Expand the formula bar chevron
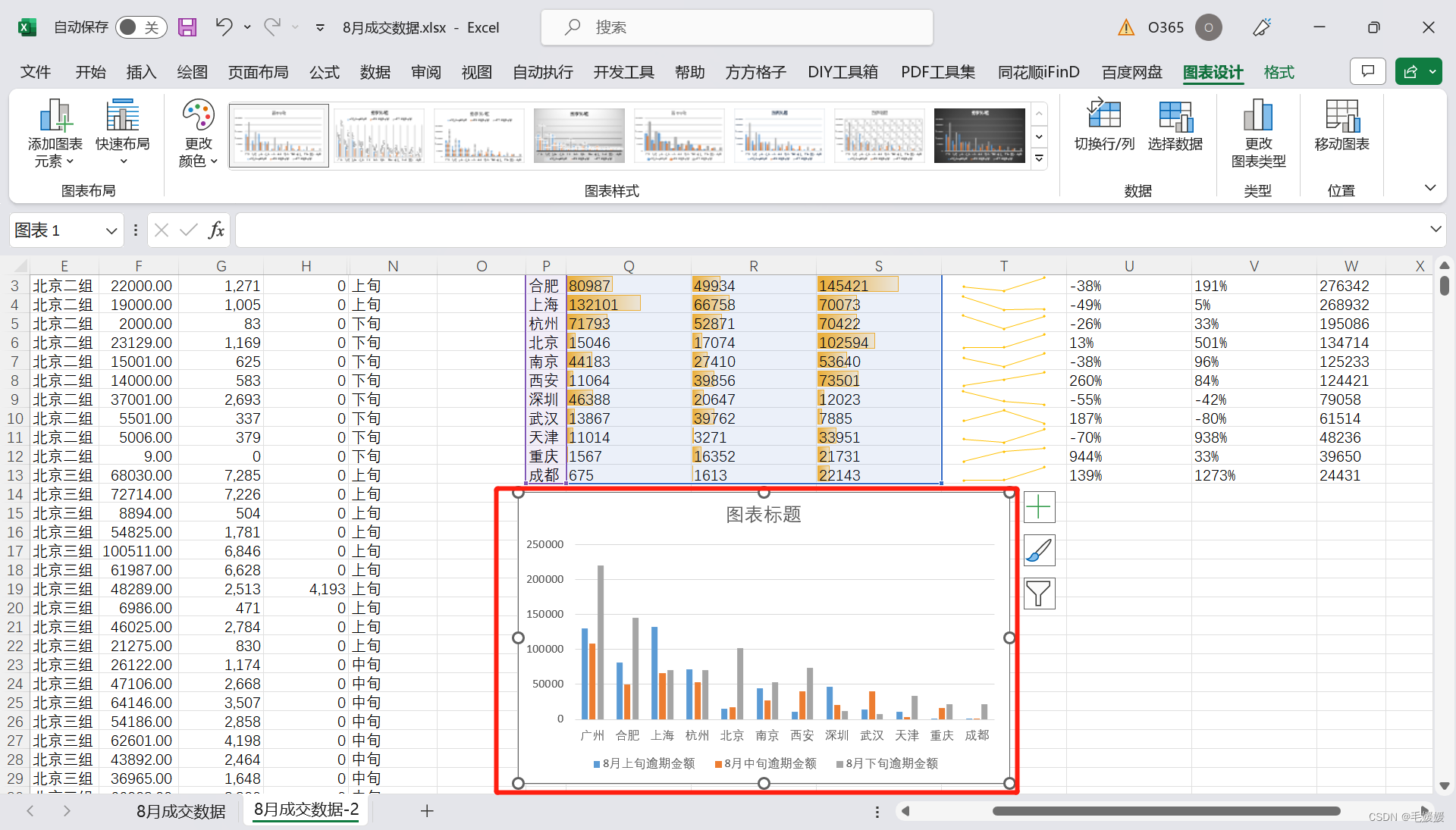This screenshot has height=830, width=1456. [x=1436, y=229]
